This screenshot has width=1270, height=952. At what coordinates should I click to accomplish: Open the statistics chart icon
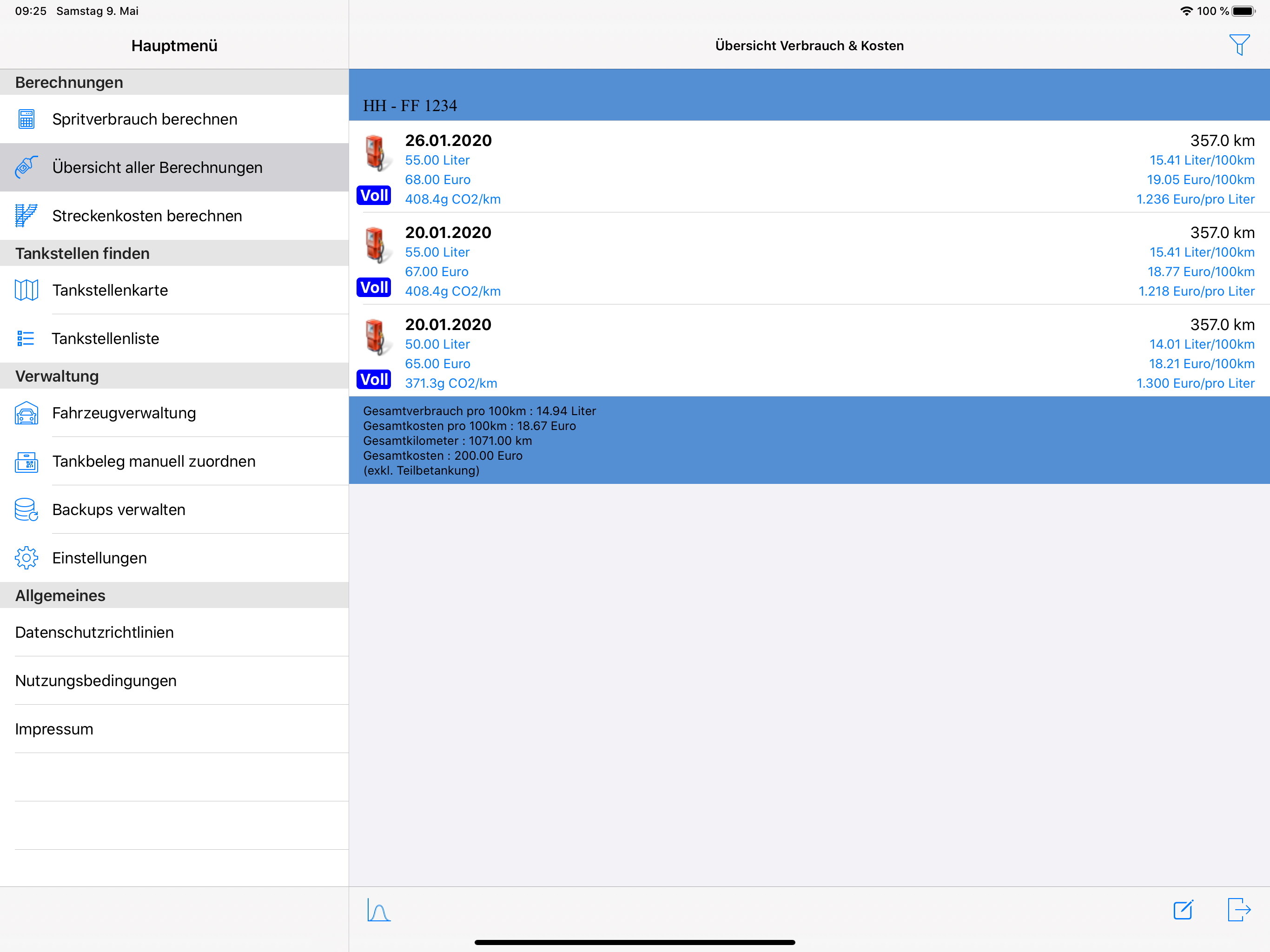coord(379,910)
